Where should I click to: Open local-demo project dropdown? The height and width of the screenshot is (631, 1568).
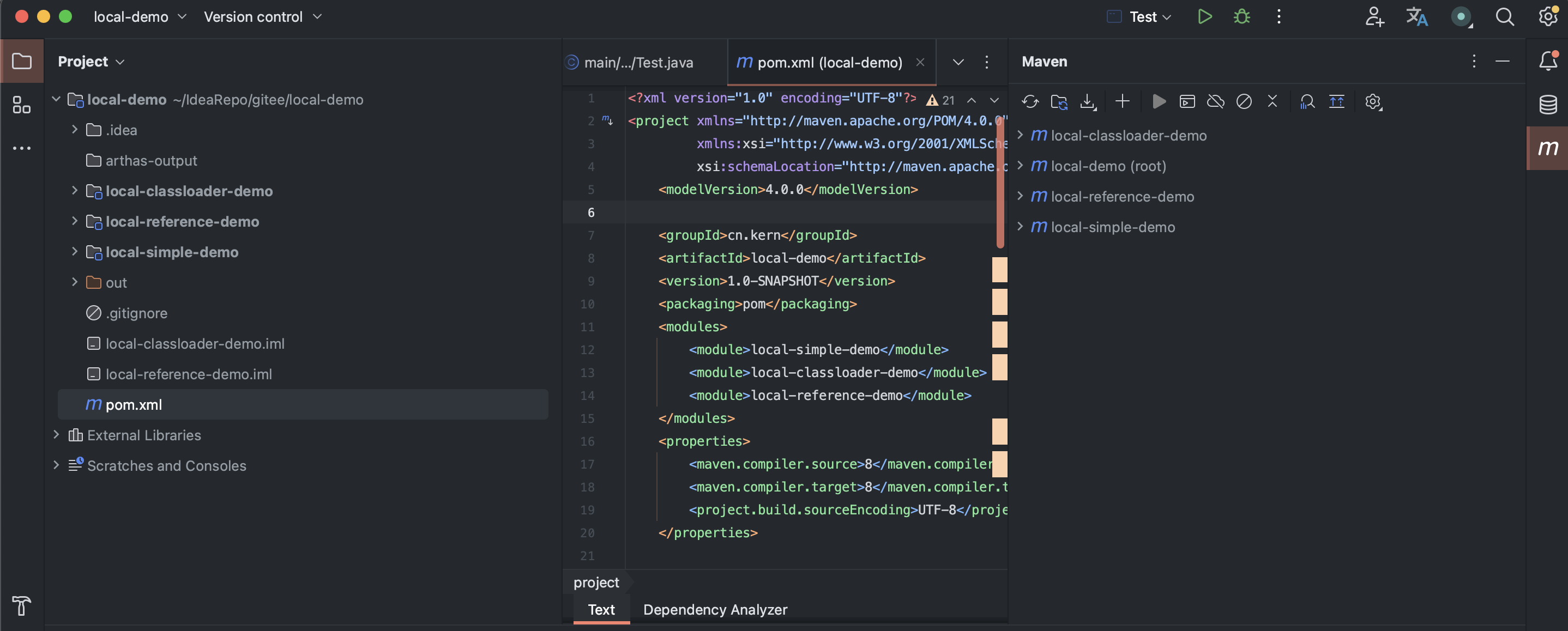140,16
